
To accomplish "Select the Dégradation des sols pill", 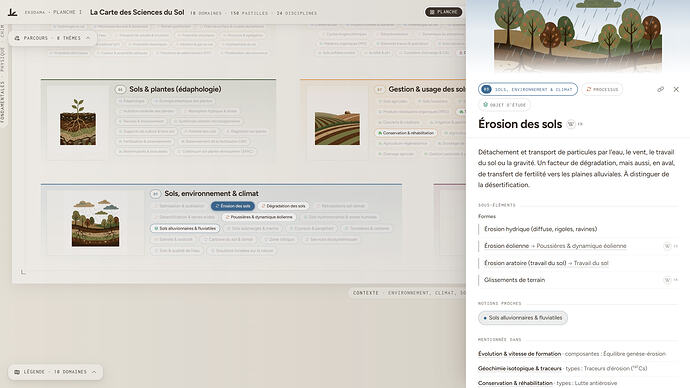I will coord(283,206).
